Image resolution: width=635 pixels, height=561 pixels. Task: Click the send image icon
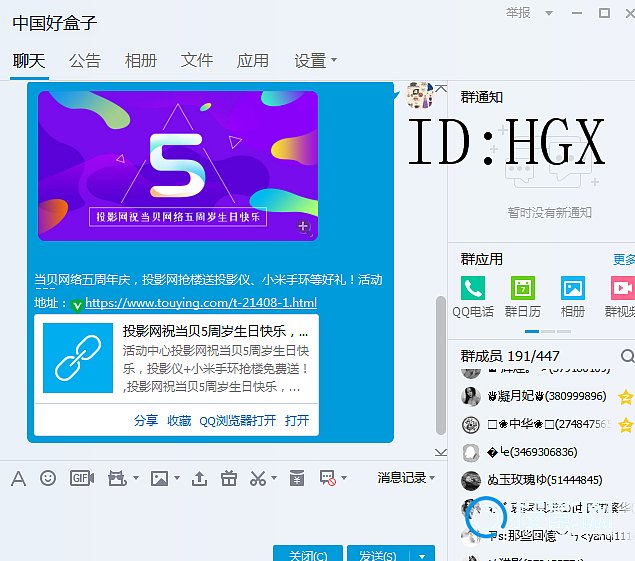pyautogui.click(x=159, y=478)
